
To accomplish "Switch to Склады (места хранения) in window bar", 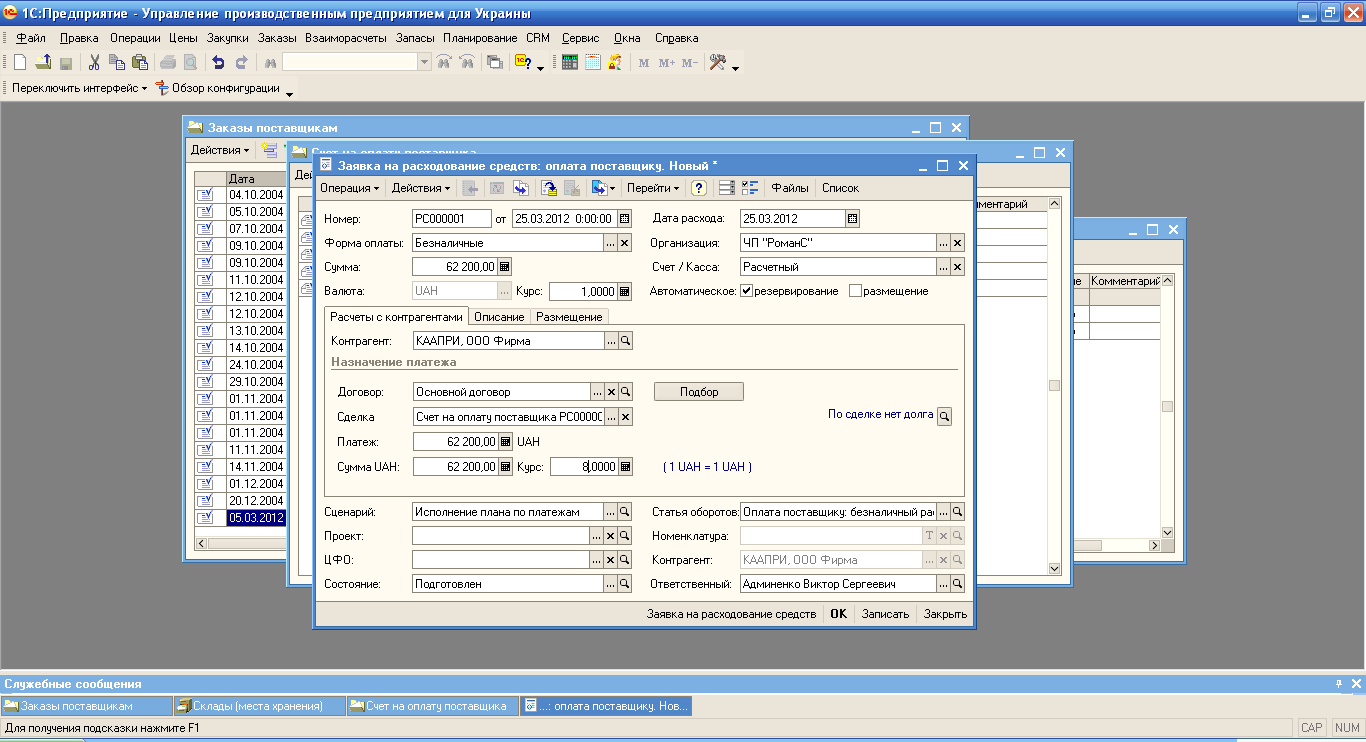I will click(259, 706).
